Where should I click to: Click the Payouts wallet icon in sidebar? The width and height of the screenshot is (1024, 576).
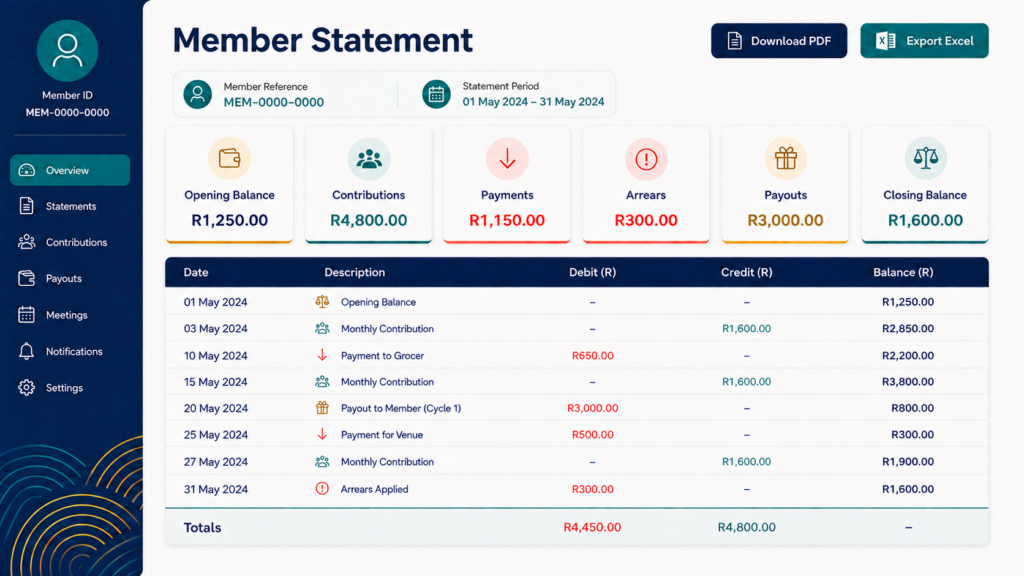26,278
